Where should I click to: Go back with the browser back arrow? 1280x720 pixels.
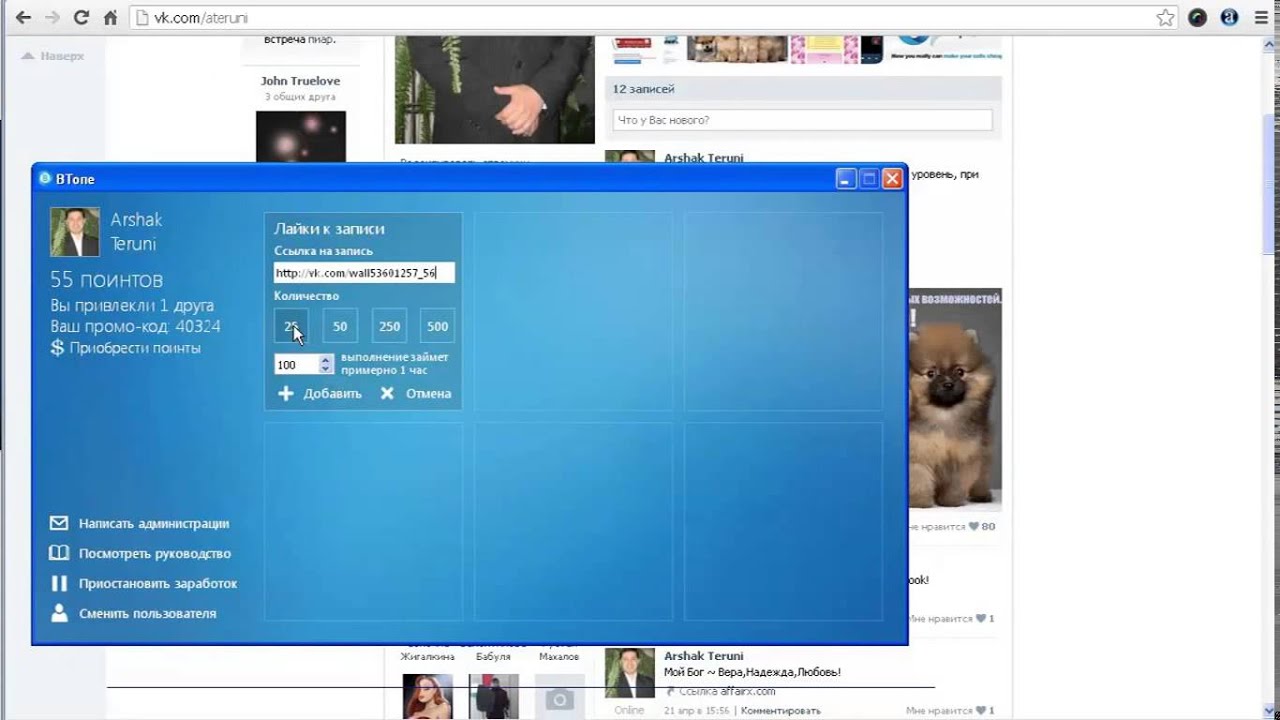coord(22,17)
